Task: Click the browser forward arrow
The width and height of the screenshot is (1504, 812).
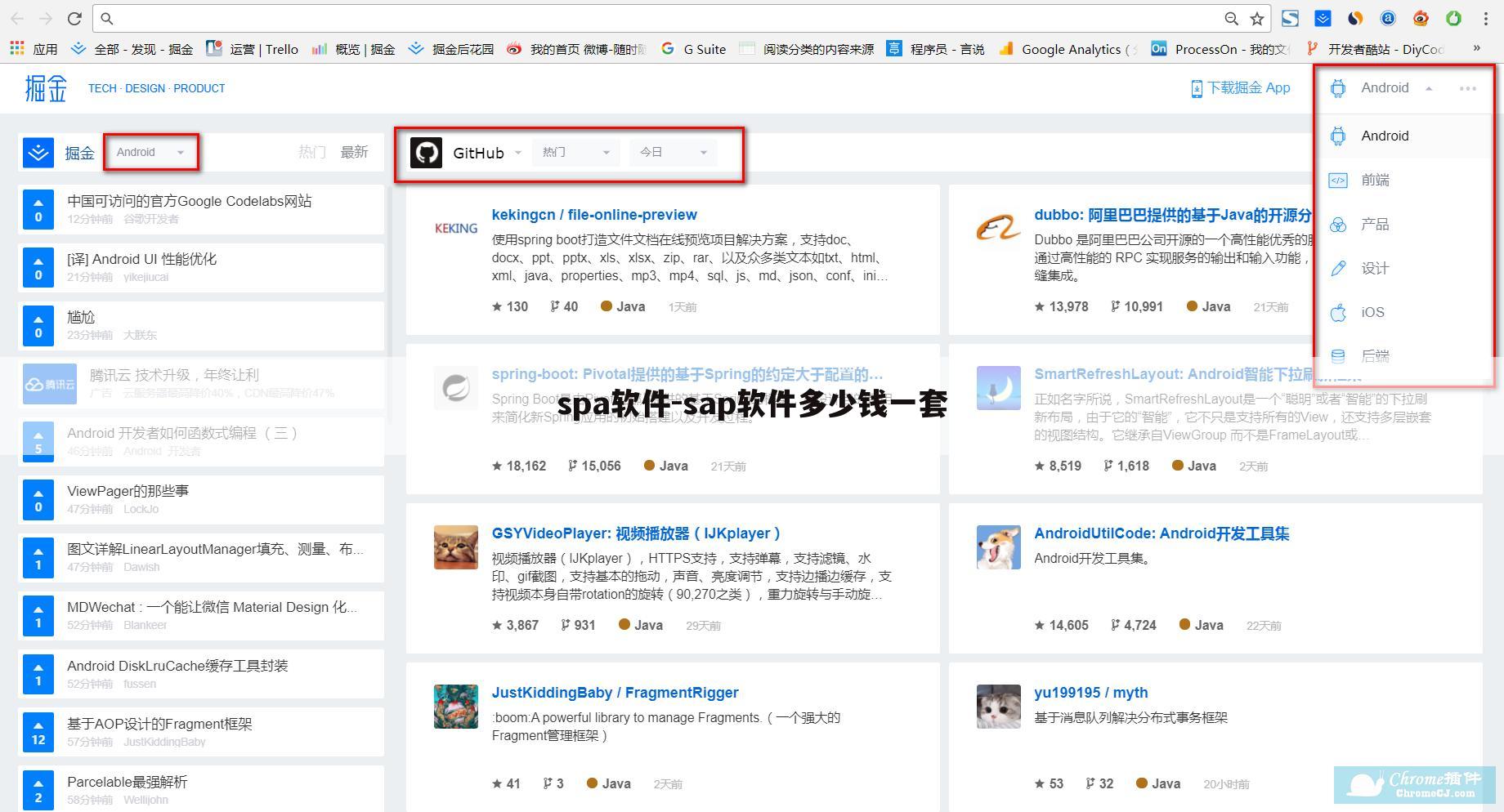Action: (46, 18)
